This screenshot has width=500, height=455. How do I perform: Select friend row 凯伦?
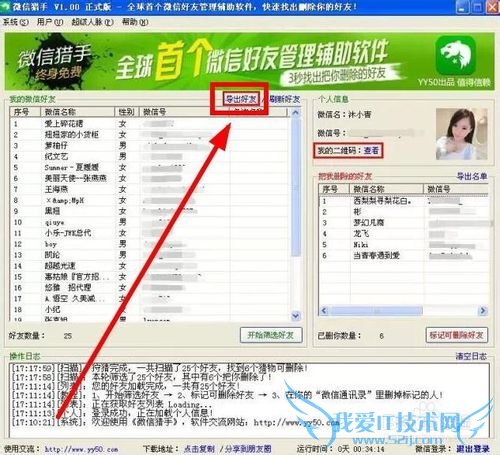150,255
